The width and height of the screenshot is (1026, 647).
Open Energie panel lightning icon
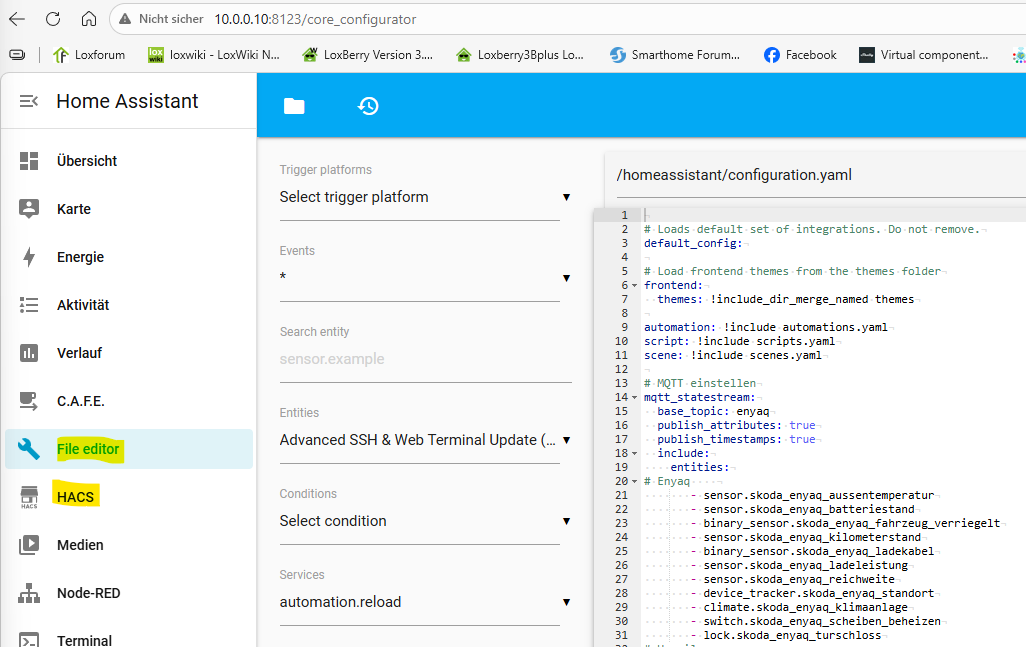pyautogui.click(x=29, y=257)
